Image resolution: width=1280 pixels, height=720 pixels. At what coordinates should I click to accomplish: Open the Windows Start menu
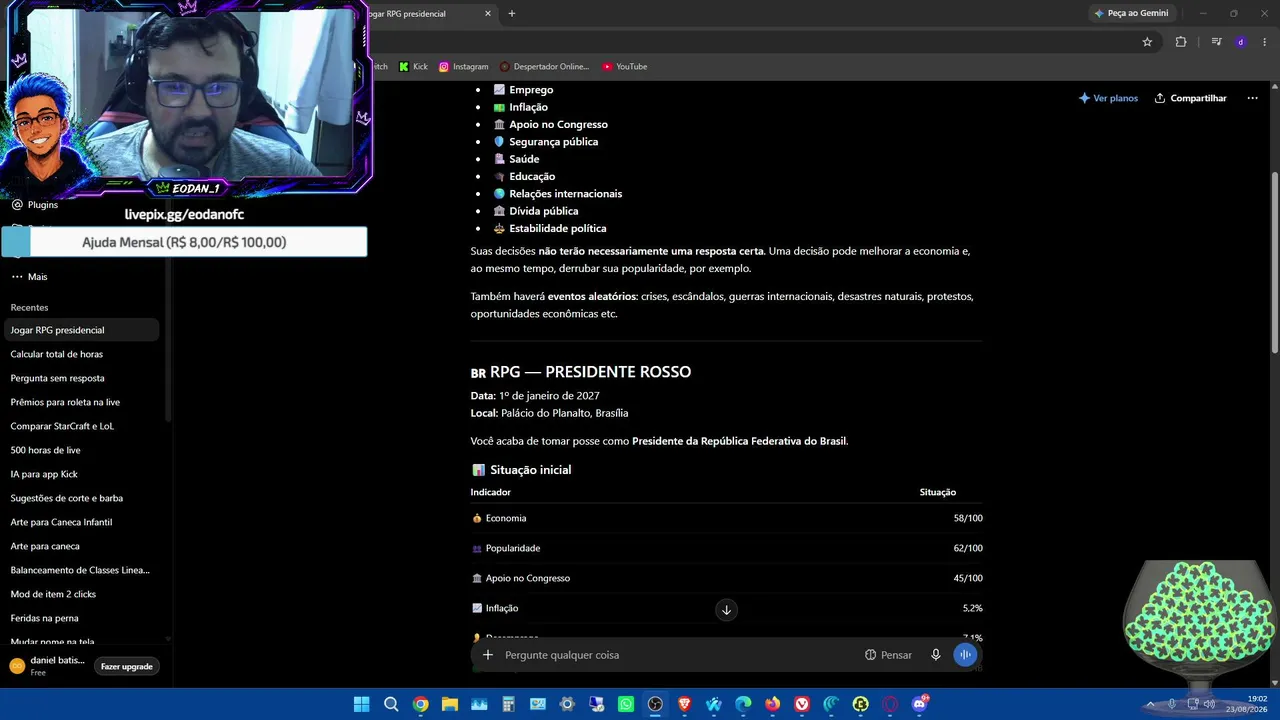coord(362,704)
